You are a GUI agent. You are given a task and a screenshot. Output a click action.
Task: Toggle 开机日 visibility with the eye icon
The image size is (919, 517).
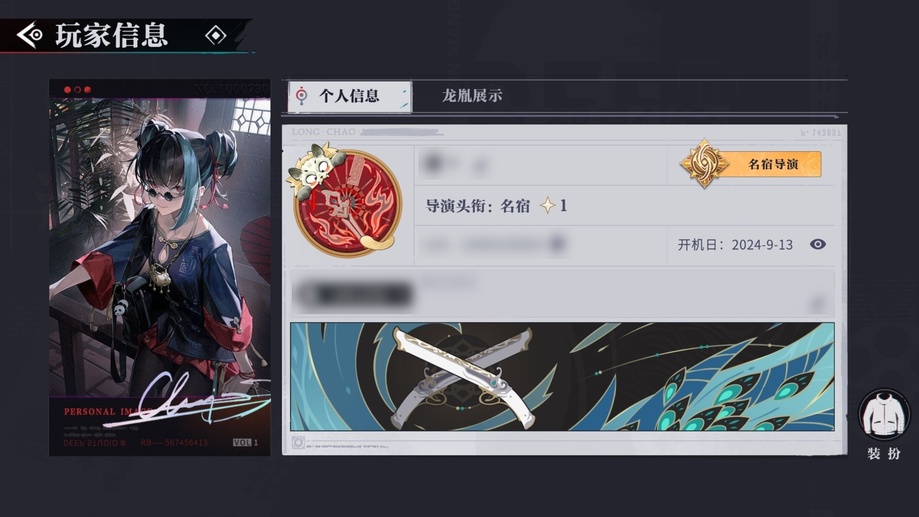pyautogui.click(x=818, y=244)
